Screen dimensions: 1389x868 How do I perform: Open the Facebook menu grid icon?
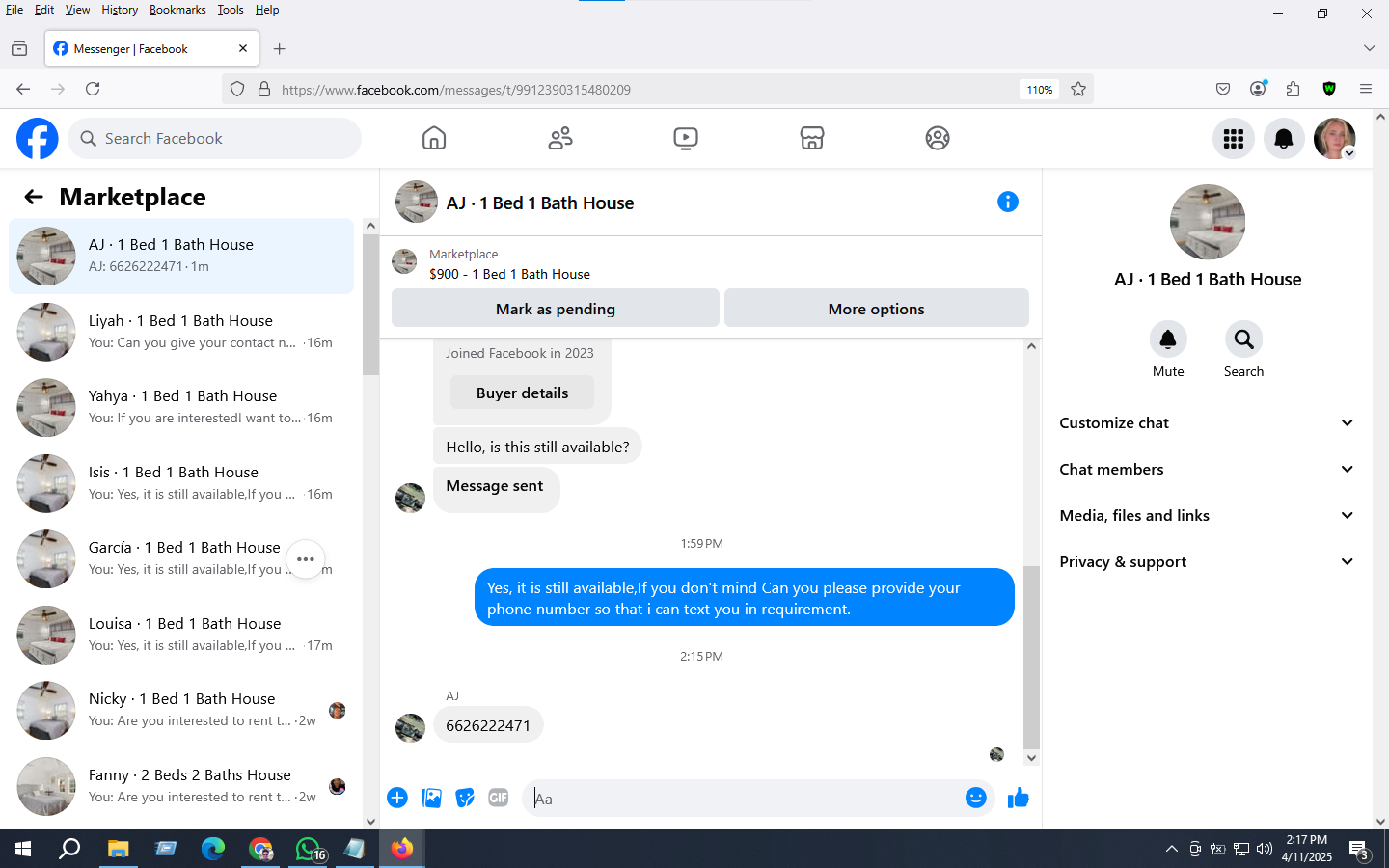tap(1234, 139)
